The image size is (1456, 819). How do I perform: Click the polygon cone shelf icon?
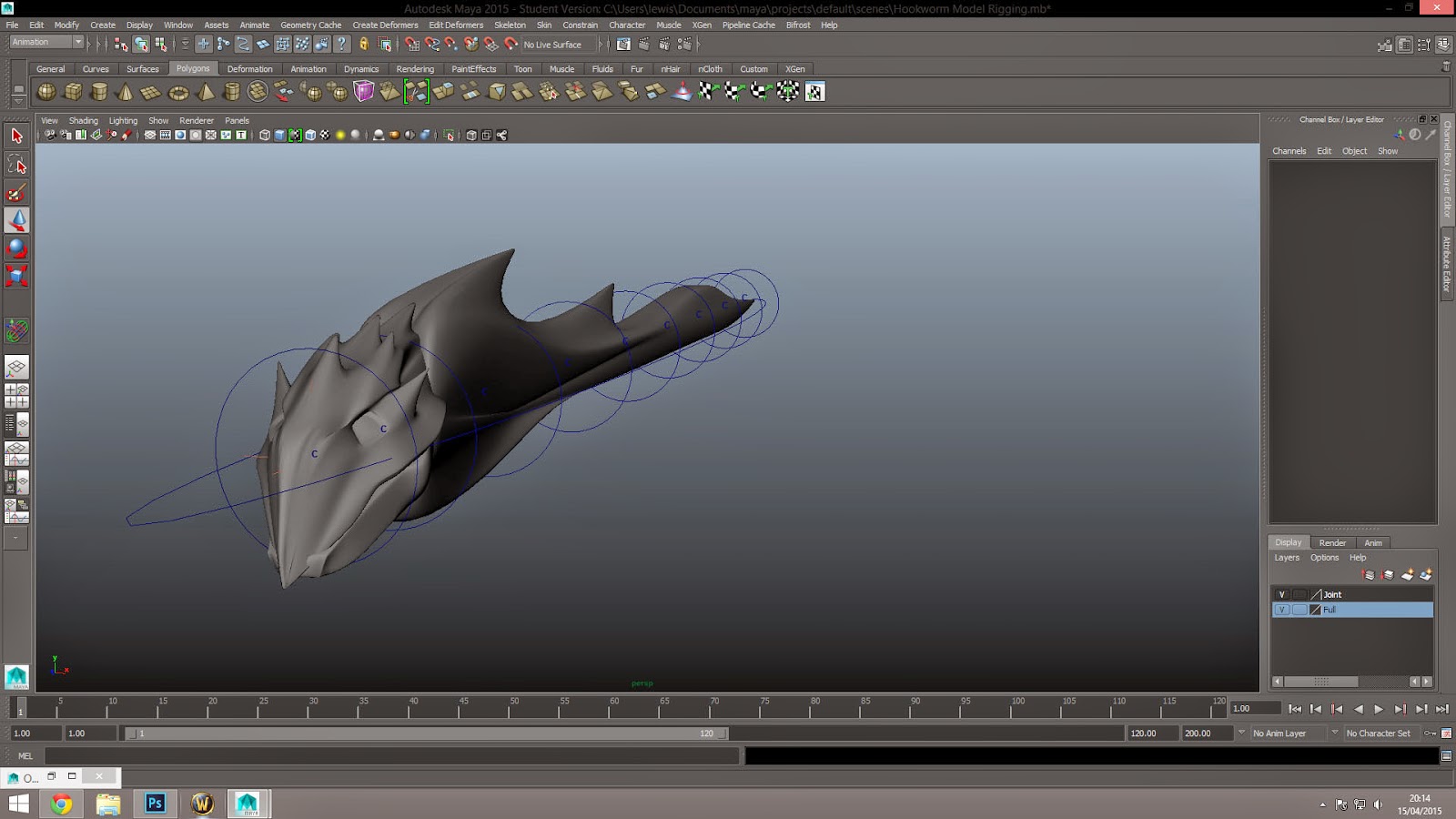[126, 92]
